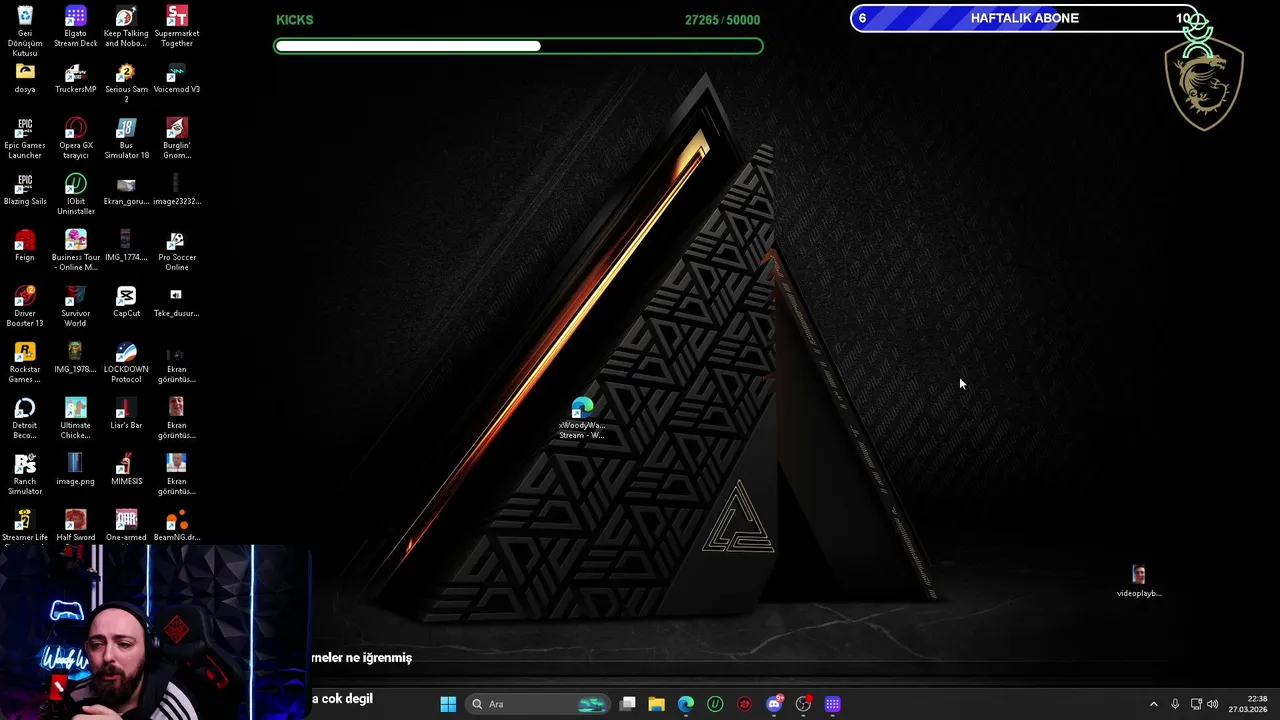Click the Ara search box on taskbar
The height and width of the screenshot is (720, 1280).
pos(540,704)
